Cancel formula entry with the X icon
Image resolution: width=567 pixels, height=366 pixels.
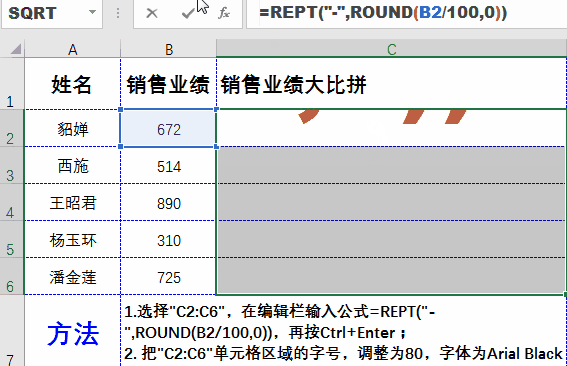click(x=152, y=13)
